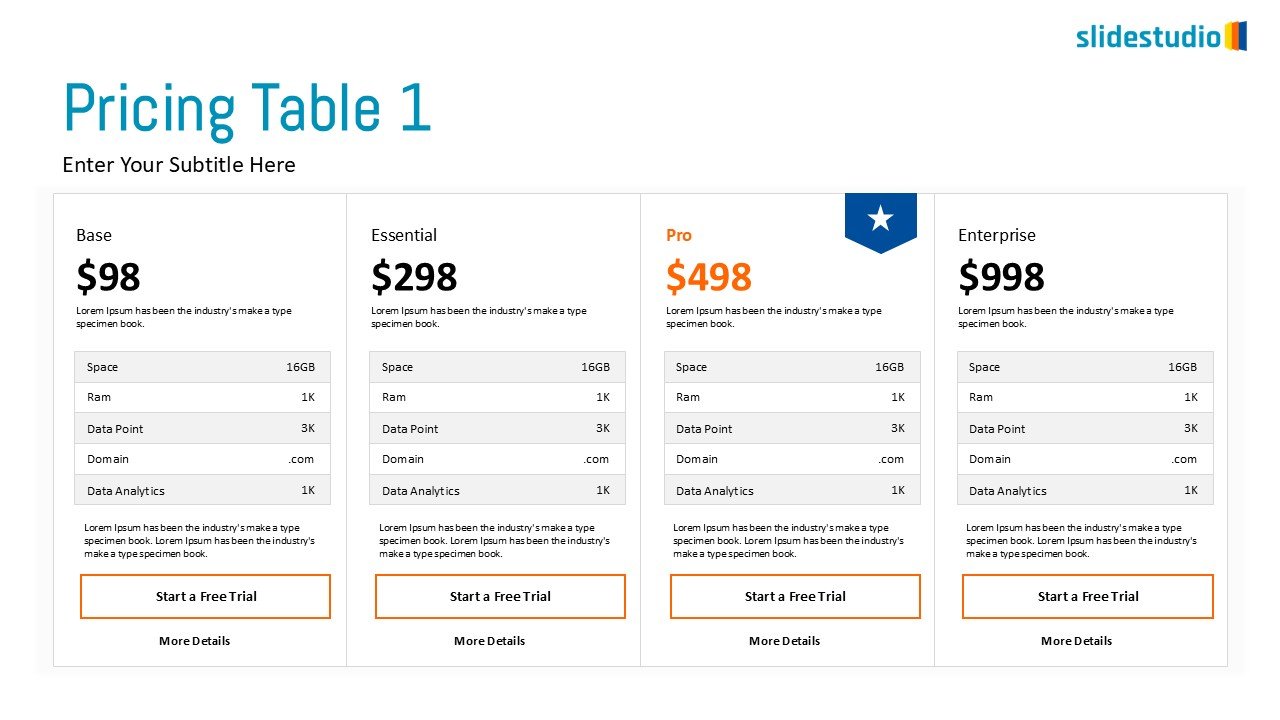Screen dimensions: 1280x720
Task: Select the Pricing Table 1 title
Action: (x=247, y=108)
